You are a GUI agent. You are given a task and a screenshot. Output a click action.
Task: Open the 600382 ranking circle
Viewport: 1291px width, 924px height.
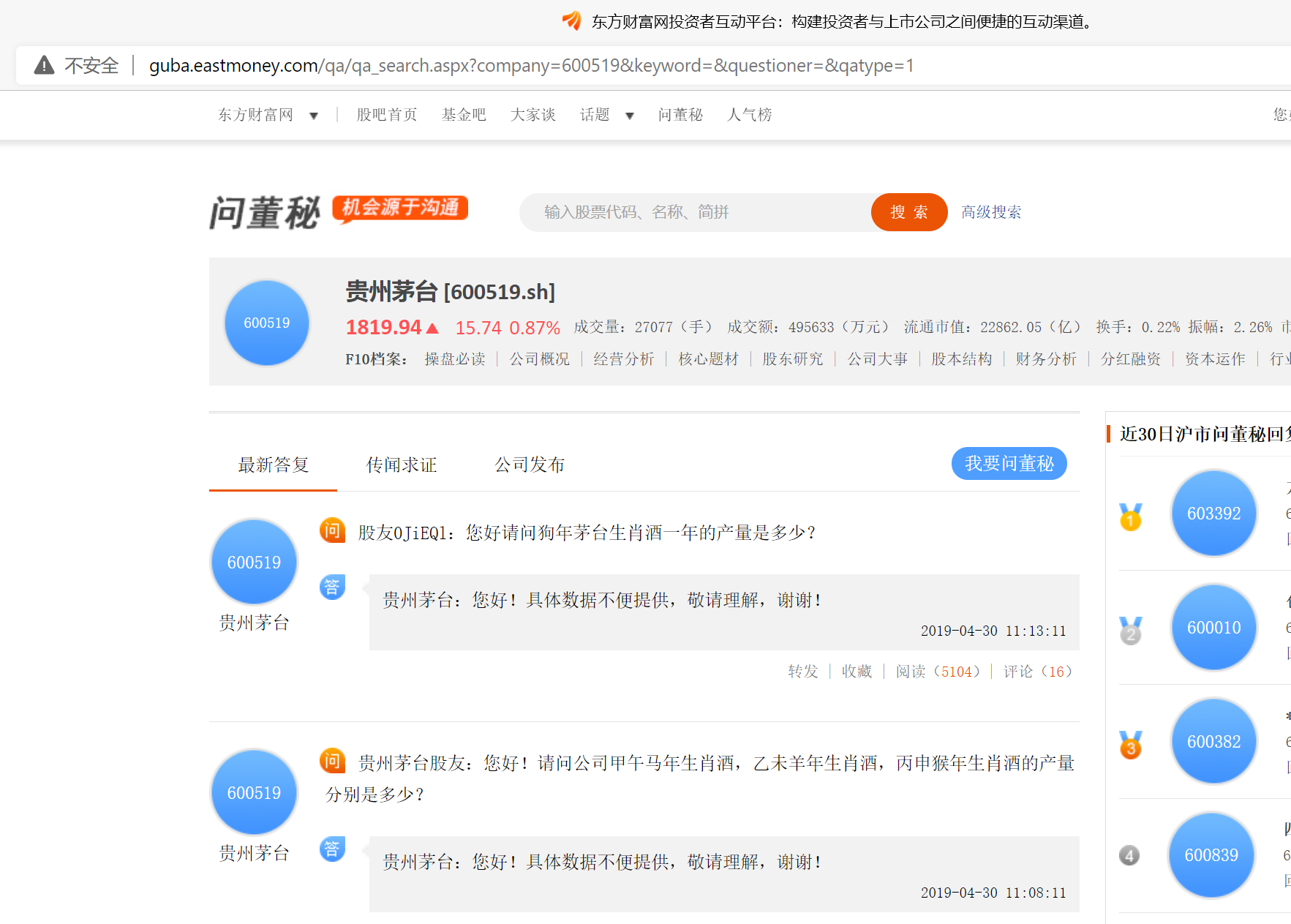pos(1214,741)
